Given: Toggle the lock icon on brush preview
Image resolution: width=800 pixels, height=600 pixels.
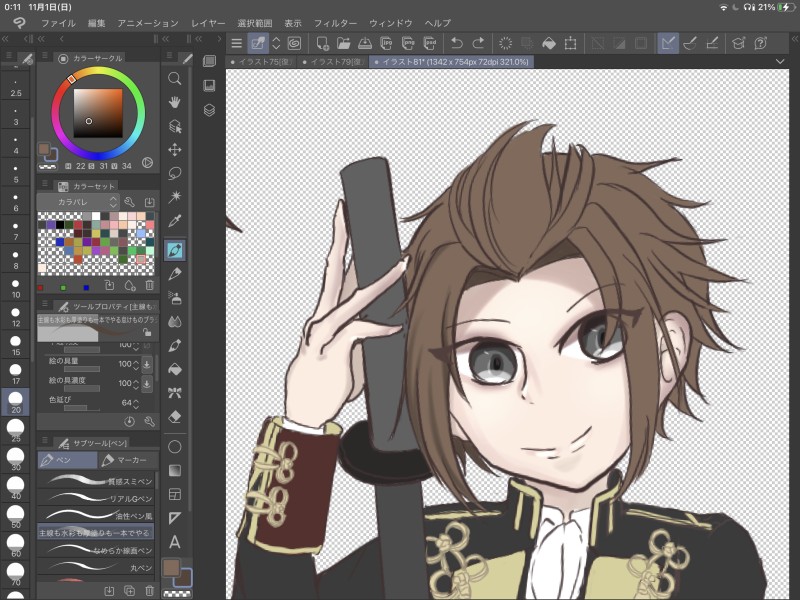Looking at the screenshot, I should [x=147, y=332].
